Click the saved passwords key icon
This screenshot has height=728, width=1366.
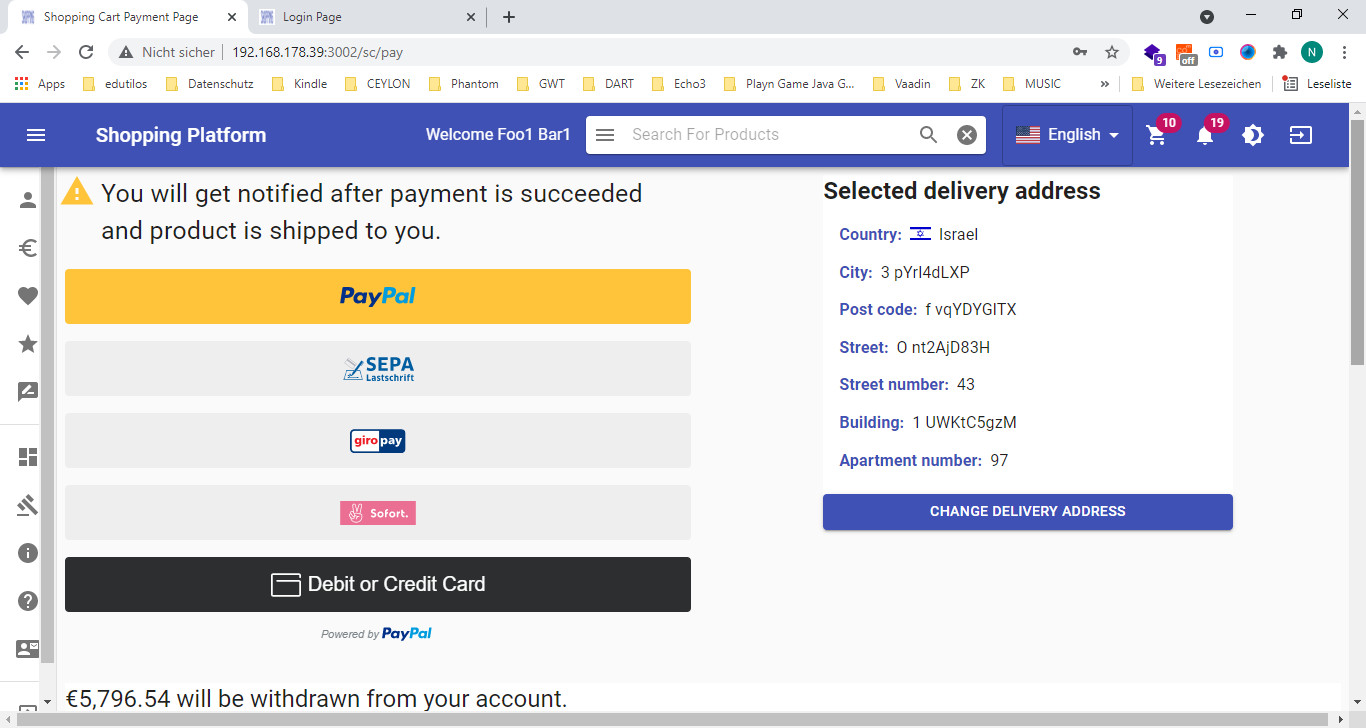pos(1080,52)
